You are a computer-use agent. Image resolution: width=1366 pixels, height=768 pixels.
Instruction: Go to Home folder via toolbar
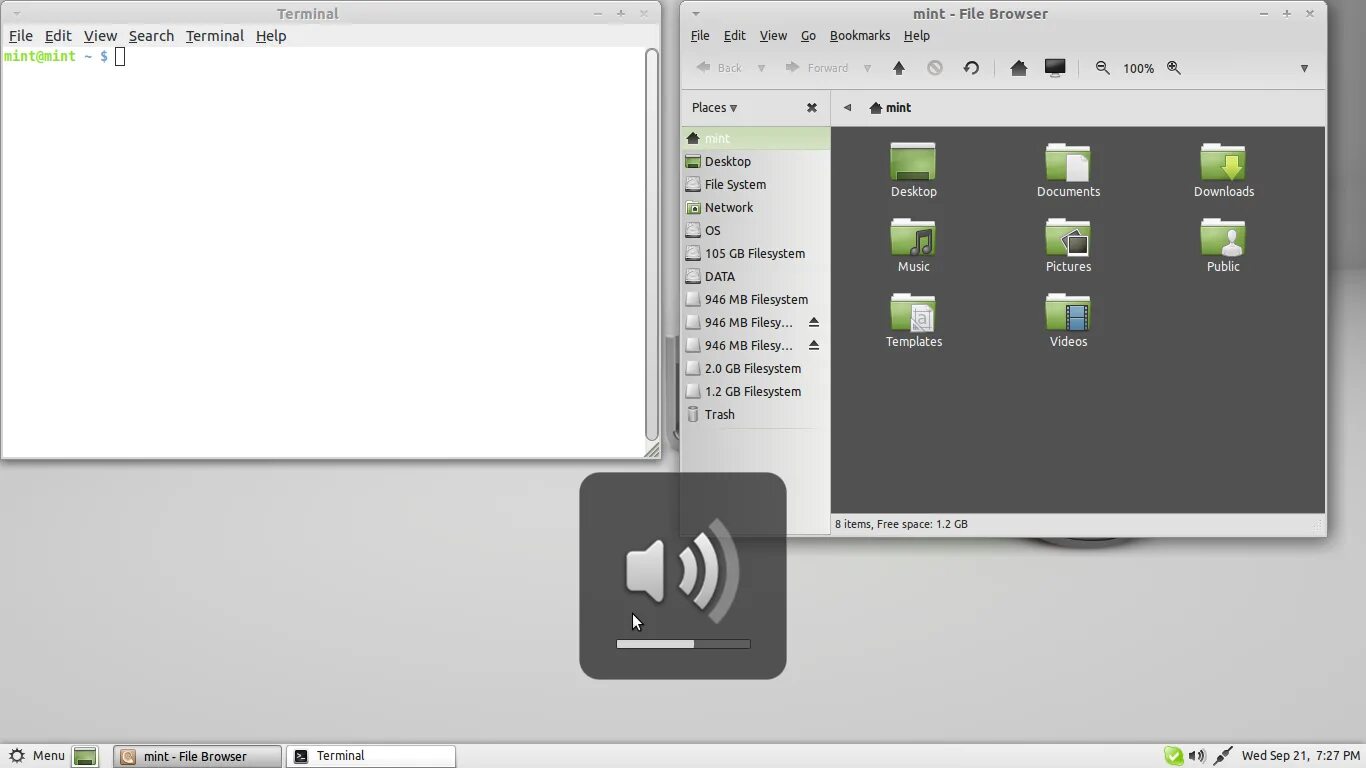click(x=1018, y=68)
